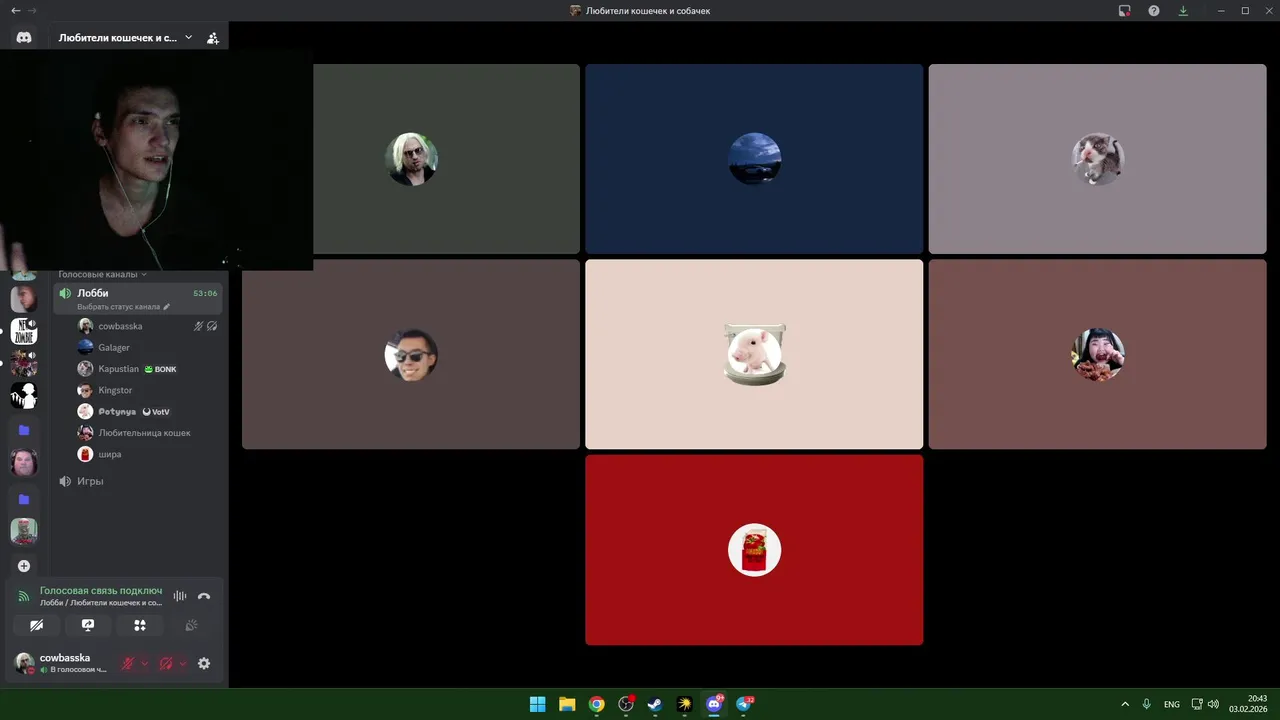The height and width of the screenshot is (720, 1280).
Task: Add a server with plus icon
Action: 24,566
